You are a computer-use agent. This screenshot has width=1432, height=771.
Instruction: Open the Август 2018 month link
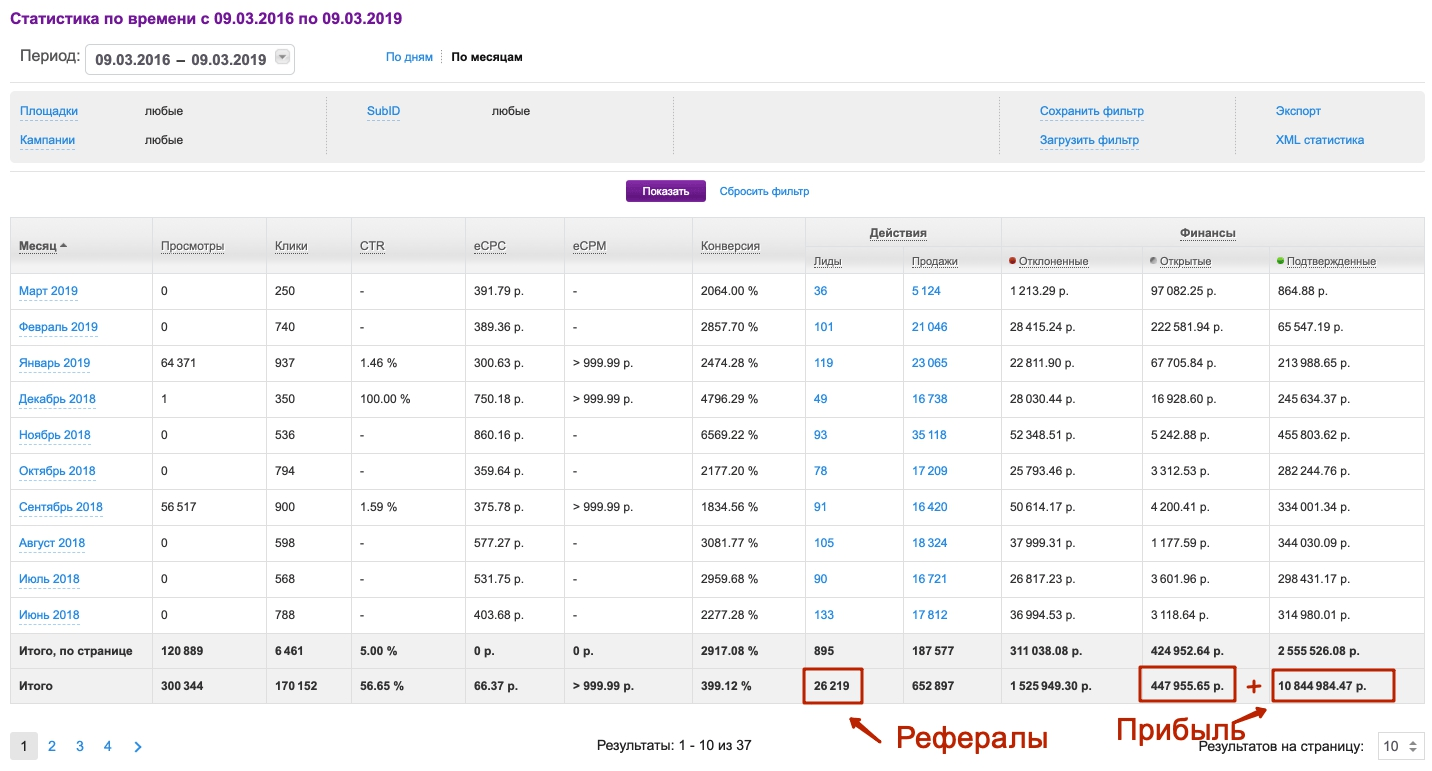[52, 543]
